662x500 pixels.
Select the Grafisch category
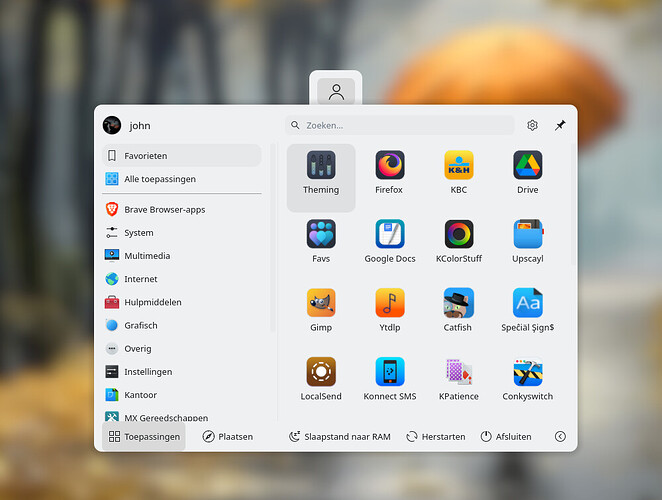pos(182,326)
